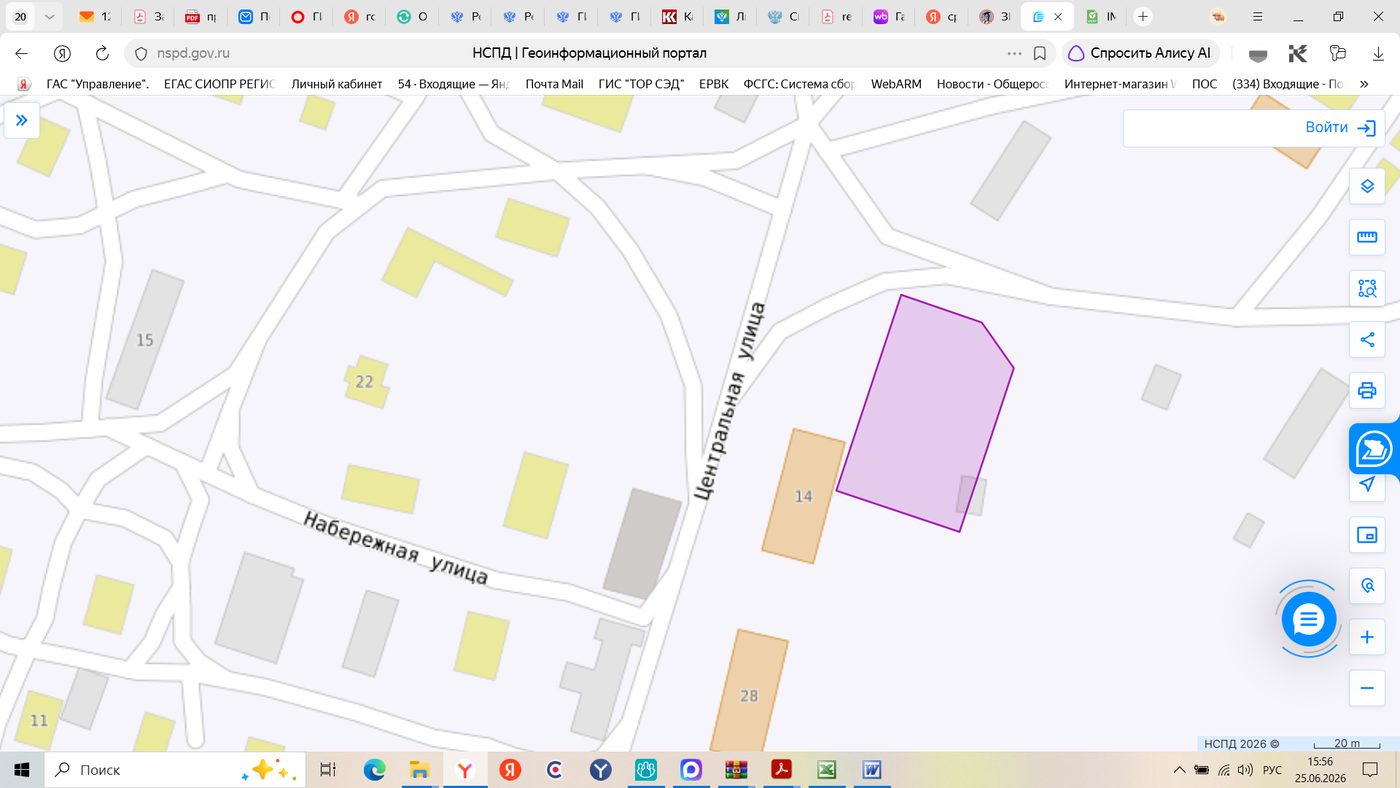Zoom in with the plus button
Screen dimensions: 1400x788
coord(1367,637)
